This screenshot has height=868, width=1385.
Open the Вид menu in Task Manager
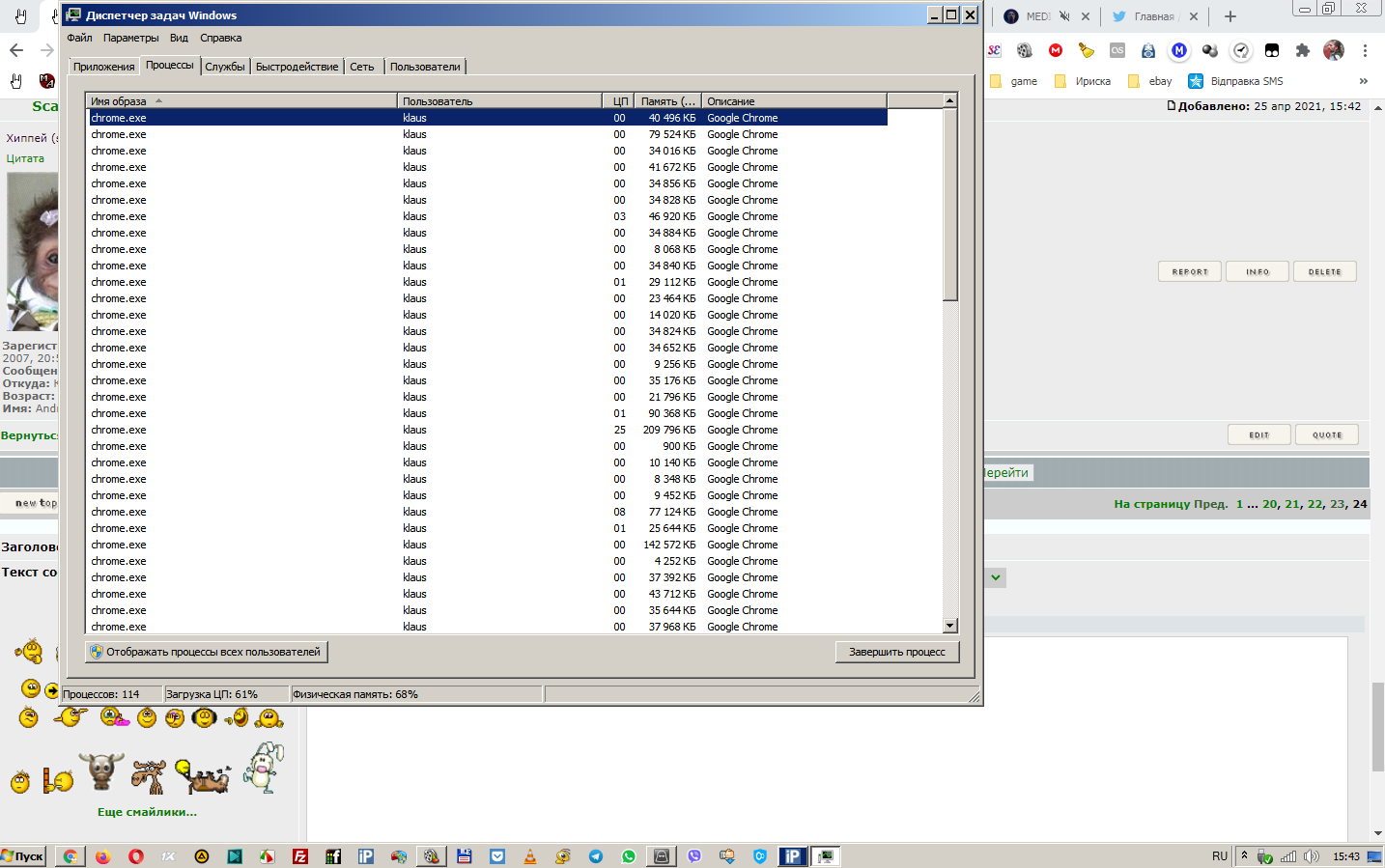(x=179, y=38)
